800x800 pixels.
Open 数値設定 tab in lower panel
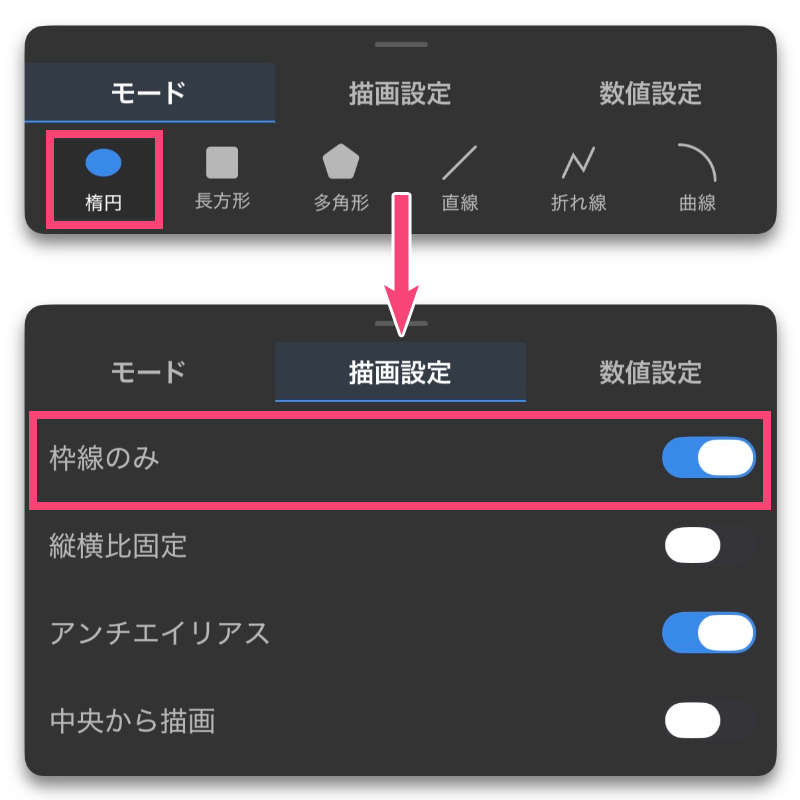pos(651,372)
